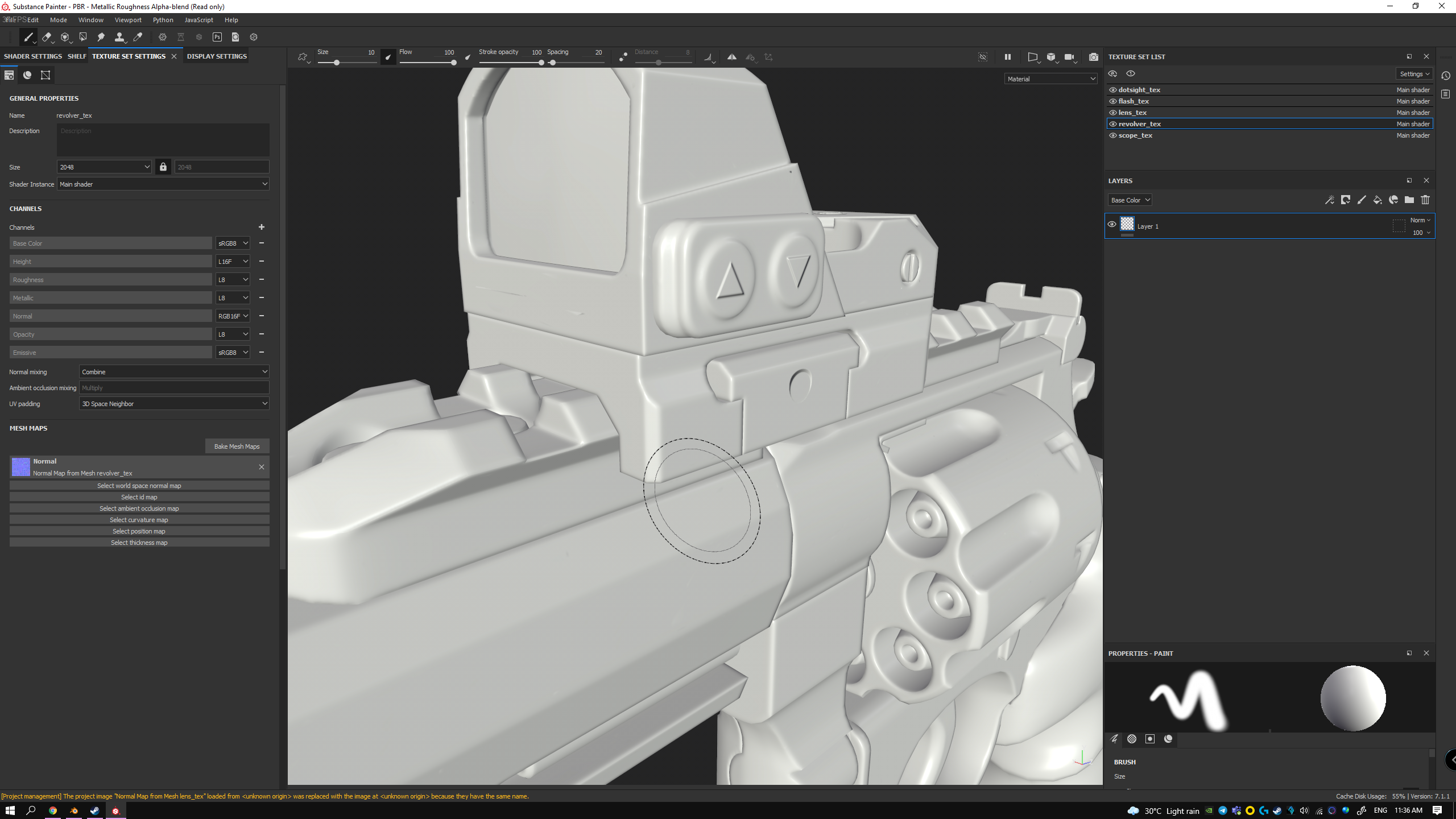This screenshot has height=819, width=1456.
Task: Toggle Size pen pressure button
Action: [388, 57]
